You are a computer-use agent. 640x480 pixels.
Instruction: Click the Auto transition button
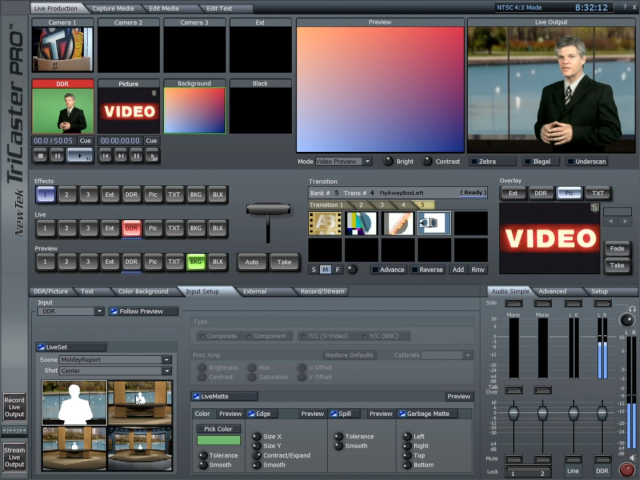253,262
